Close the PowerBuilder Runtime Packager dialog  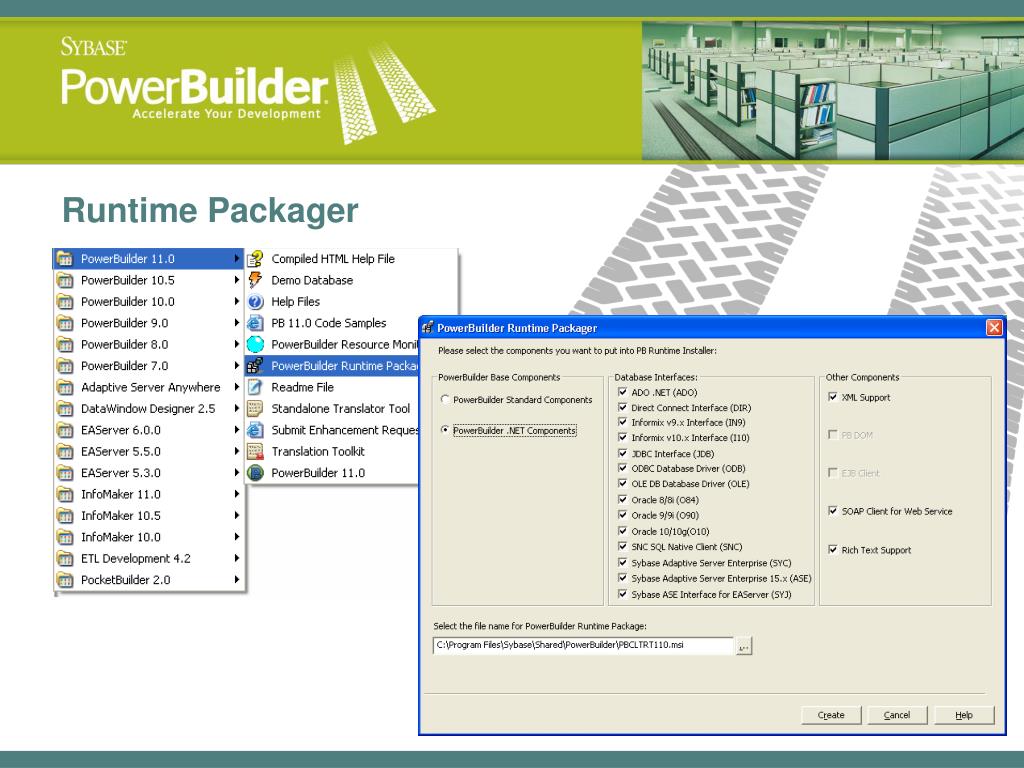993,328
